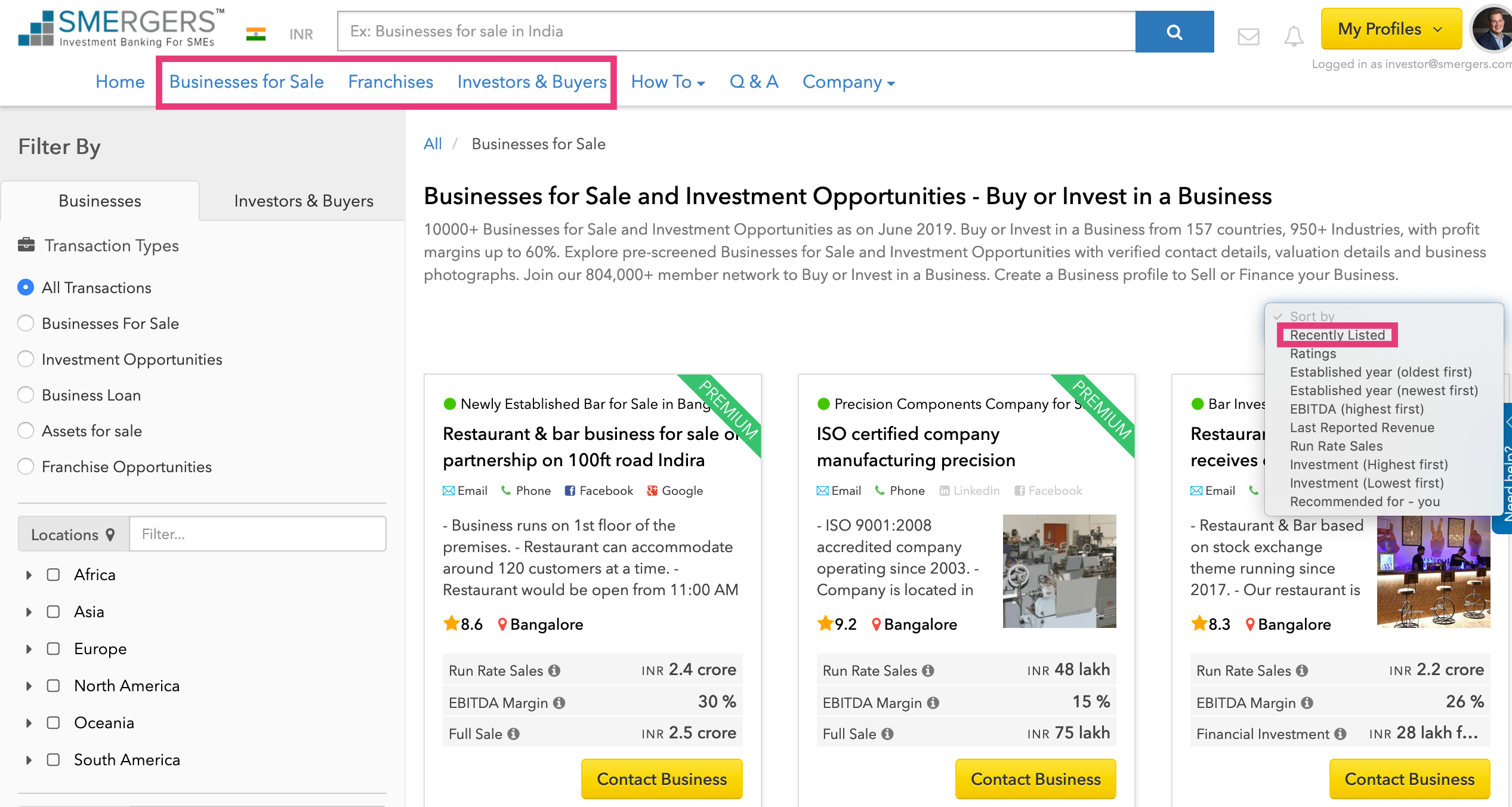Expand the Europe location tree
Image resolution: width=1512 pixels, height=807 pixels.
(x=29, y=649)
